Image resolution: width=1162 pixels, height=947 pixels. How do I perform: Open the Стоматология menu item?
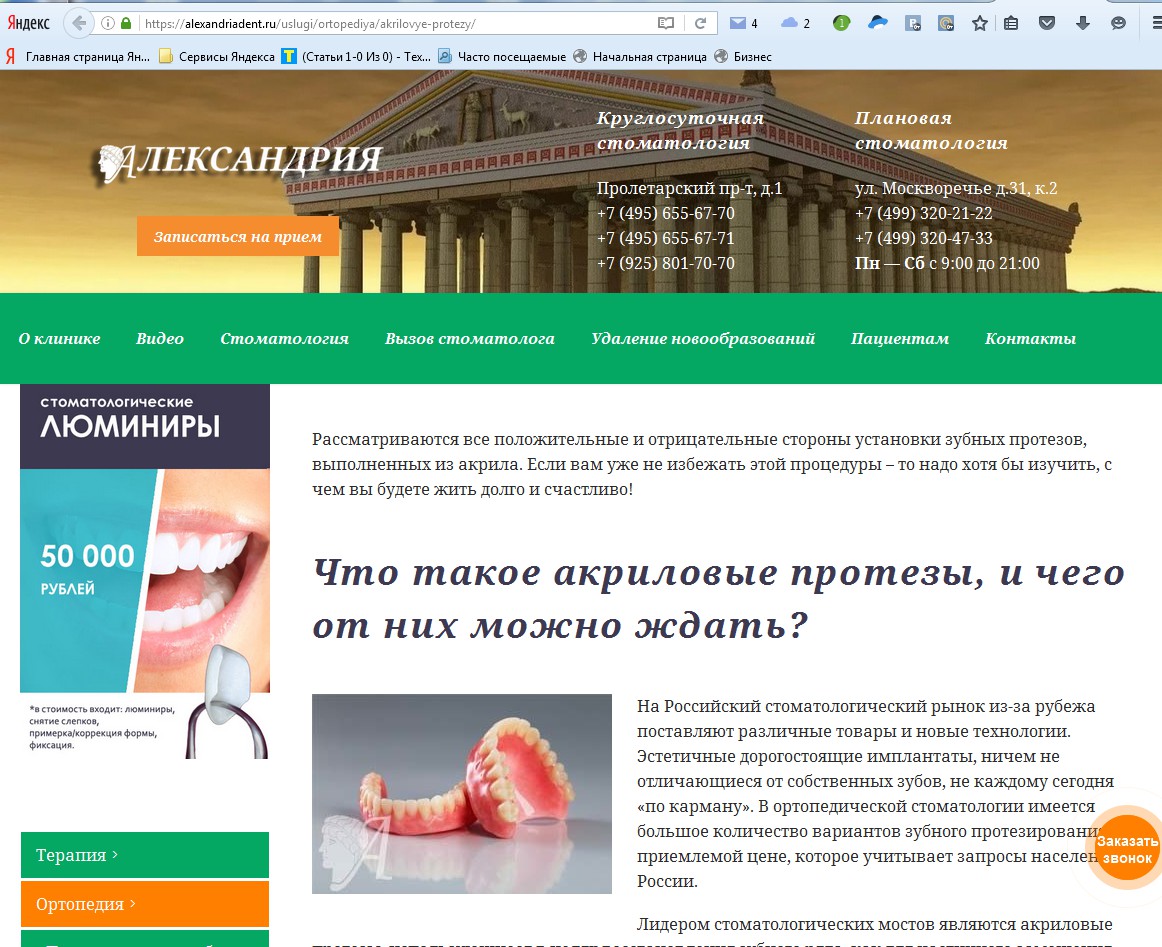coord(285,339)
